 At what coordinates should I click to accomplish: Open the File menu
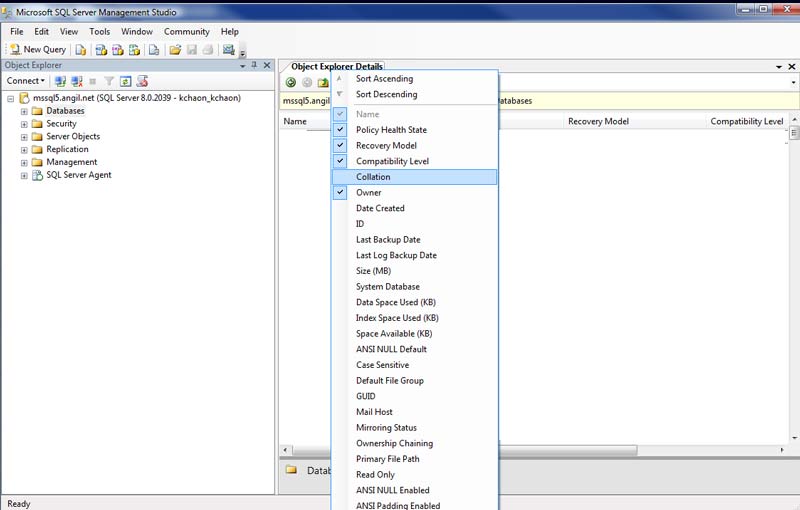point(17,32)
